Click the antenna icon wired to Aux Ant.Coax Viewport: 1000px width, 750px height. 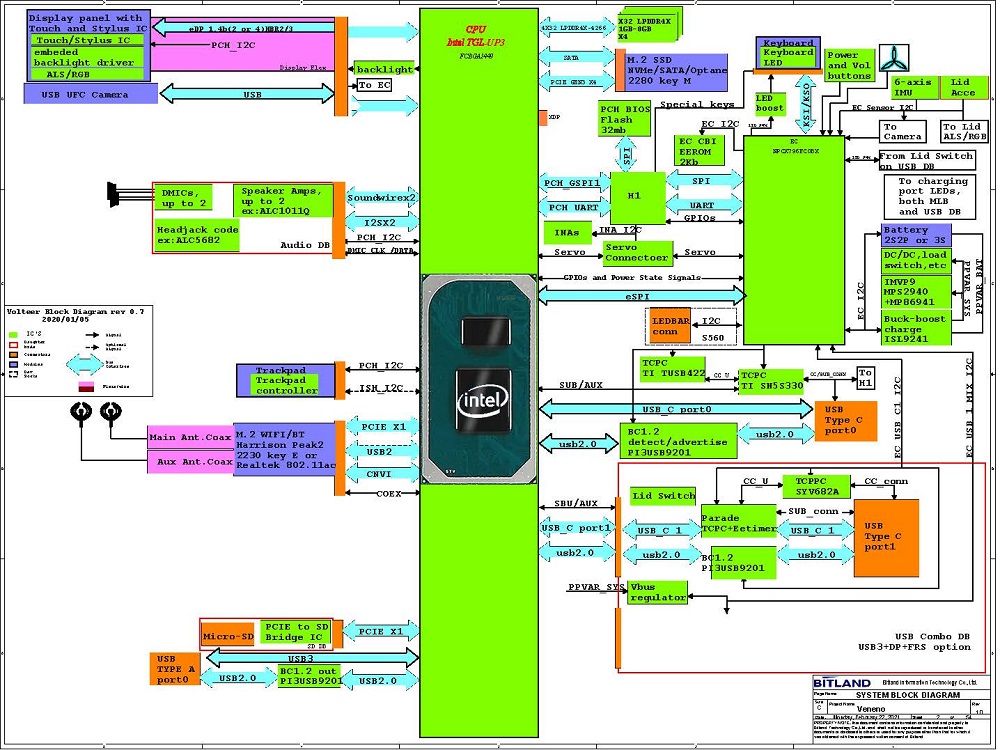tap(81, 413)
